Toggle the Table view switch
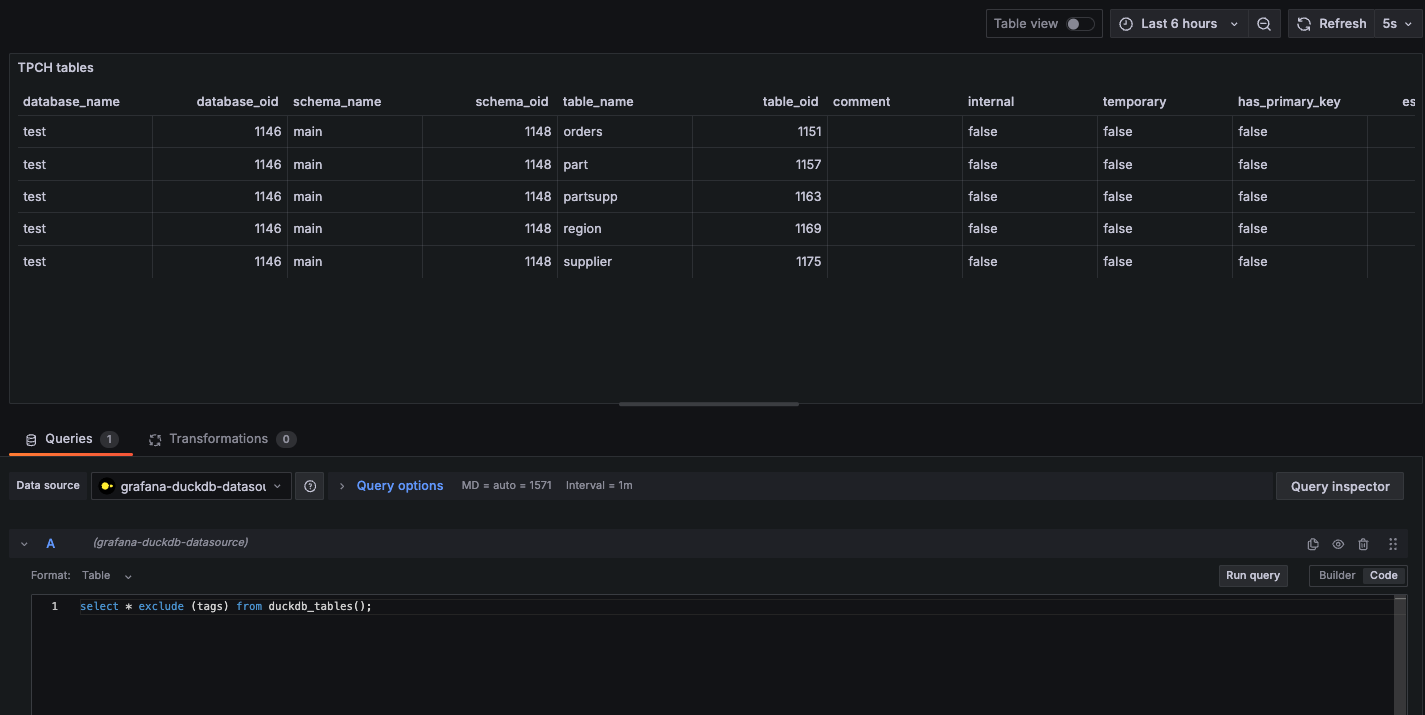This screenshot has height=715, width=1425. 1080,24
